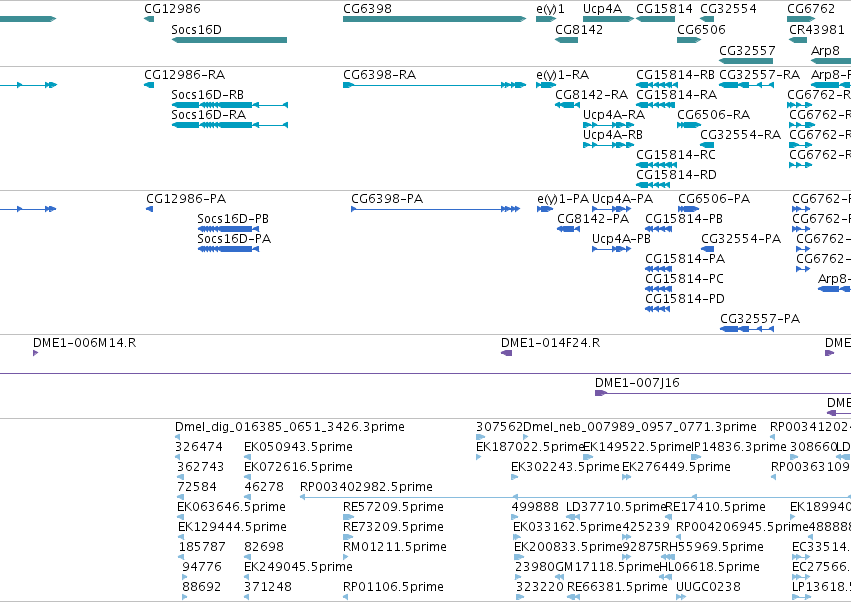Open transcript CG6398-RA
The width and height of the screenshot is (851, 602).
coord(434,85)
